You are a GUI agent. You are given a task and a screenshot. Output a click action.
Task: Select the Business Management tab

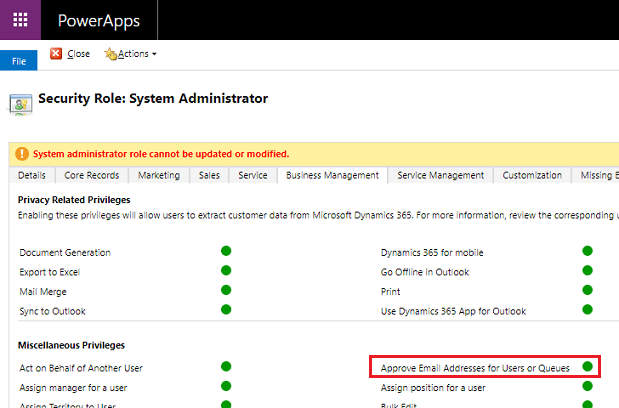(x=332, y=175)
